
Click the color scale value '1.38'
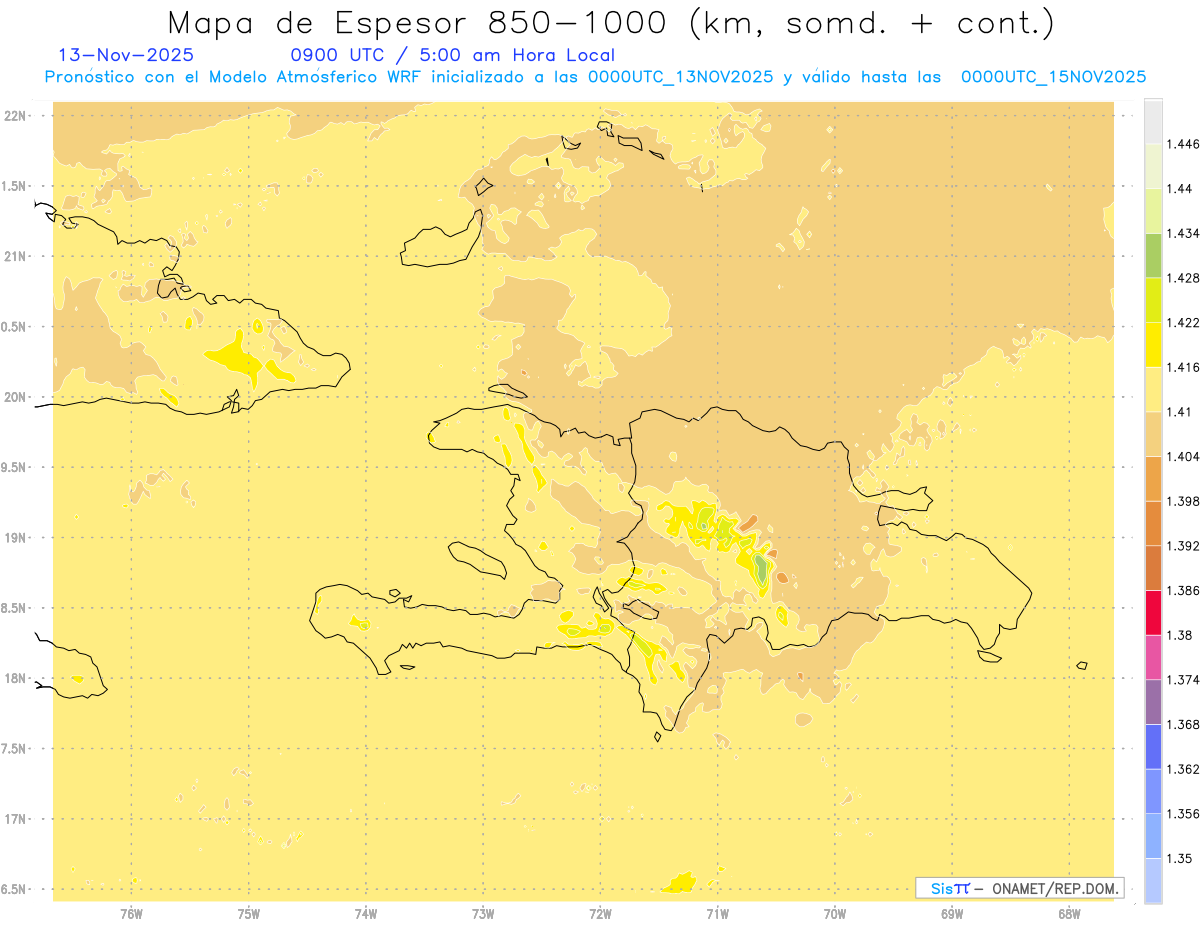coord(1179,635)
